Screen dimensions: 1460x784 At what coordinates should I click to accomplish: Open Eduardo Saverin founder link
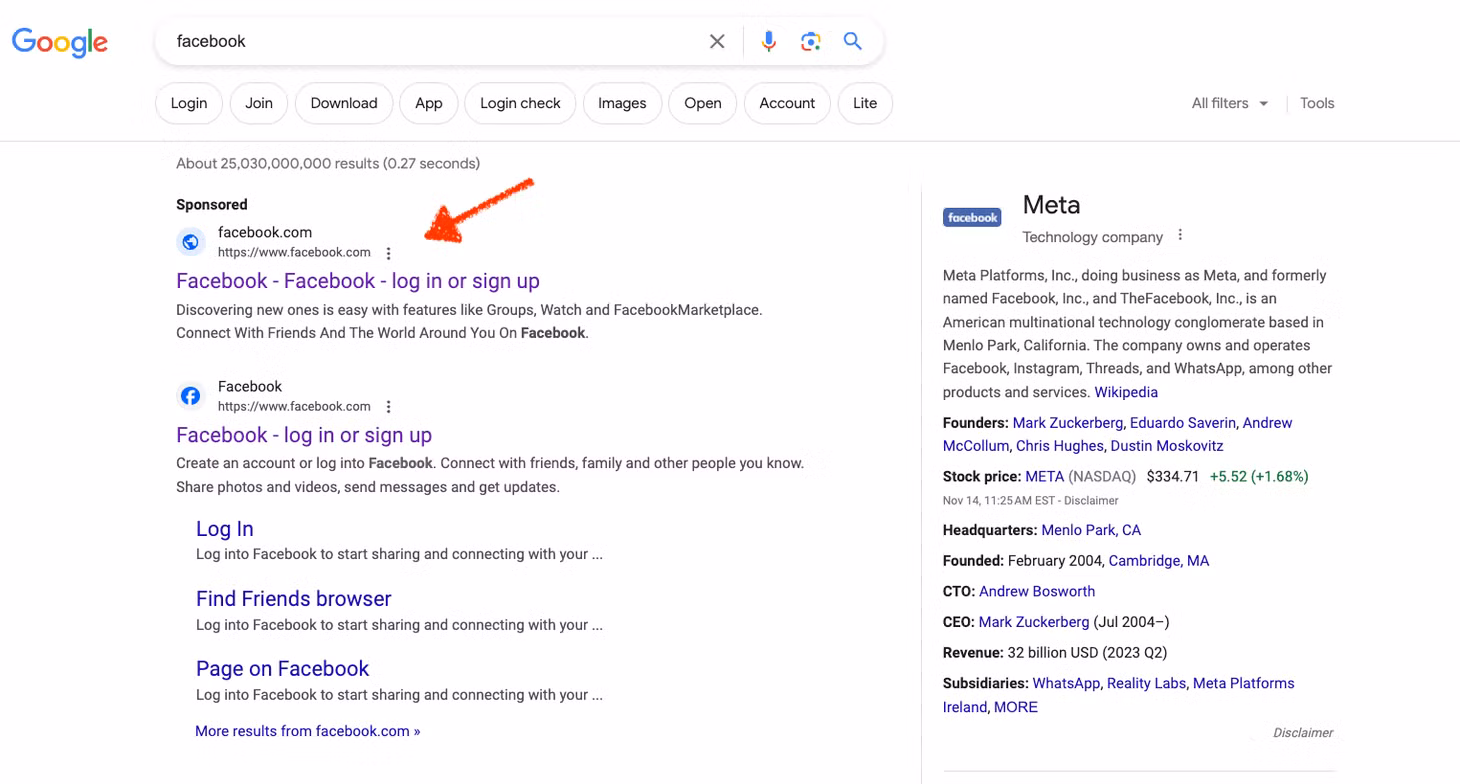coord(1183,423)
